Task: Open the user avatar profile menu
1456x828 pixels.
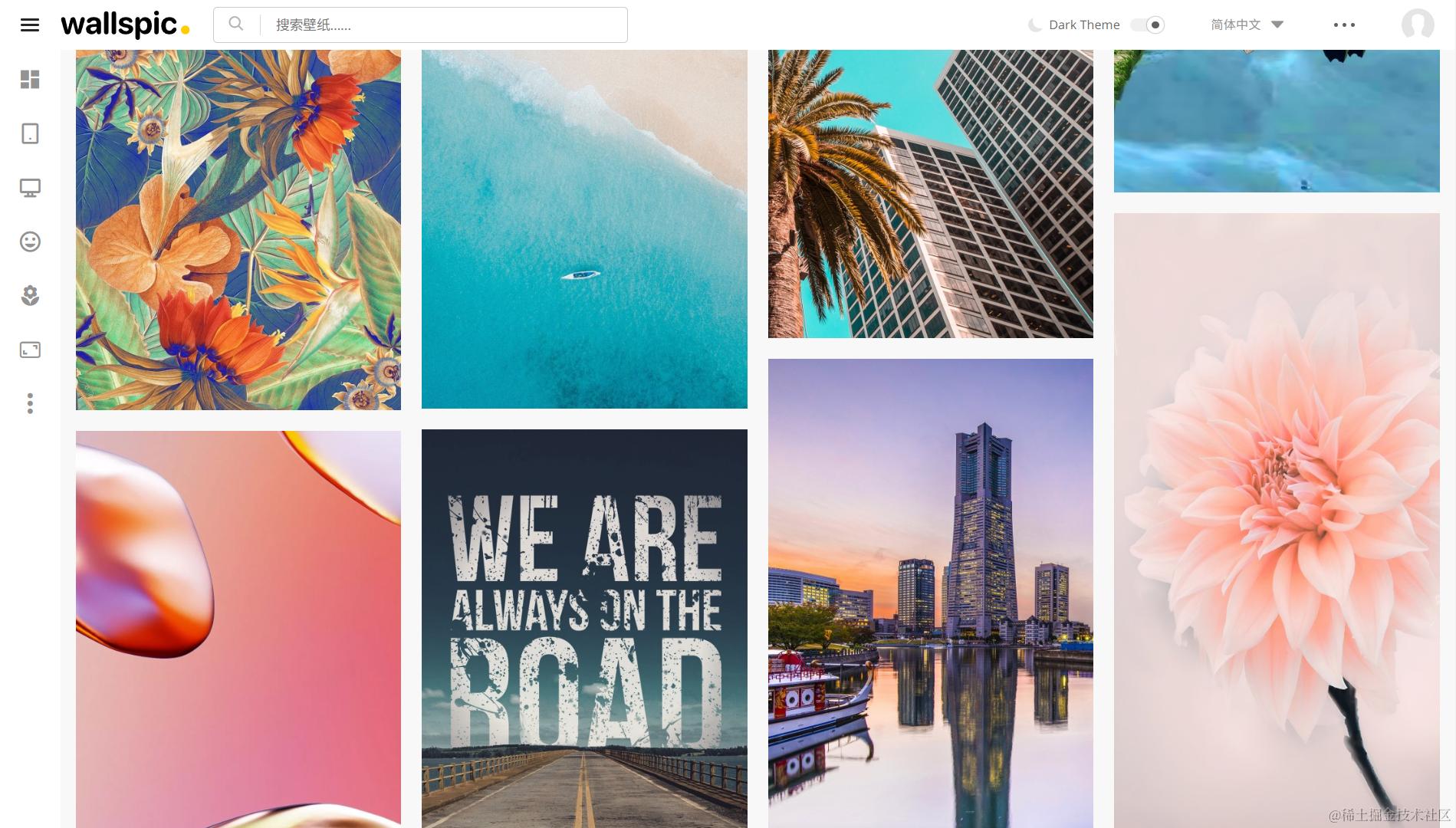Action: pyautogui.click(x=1418, y=25)
